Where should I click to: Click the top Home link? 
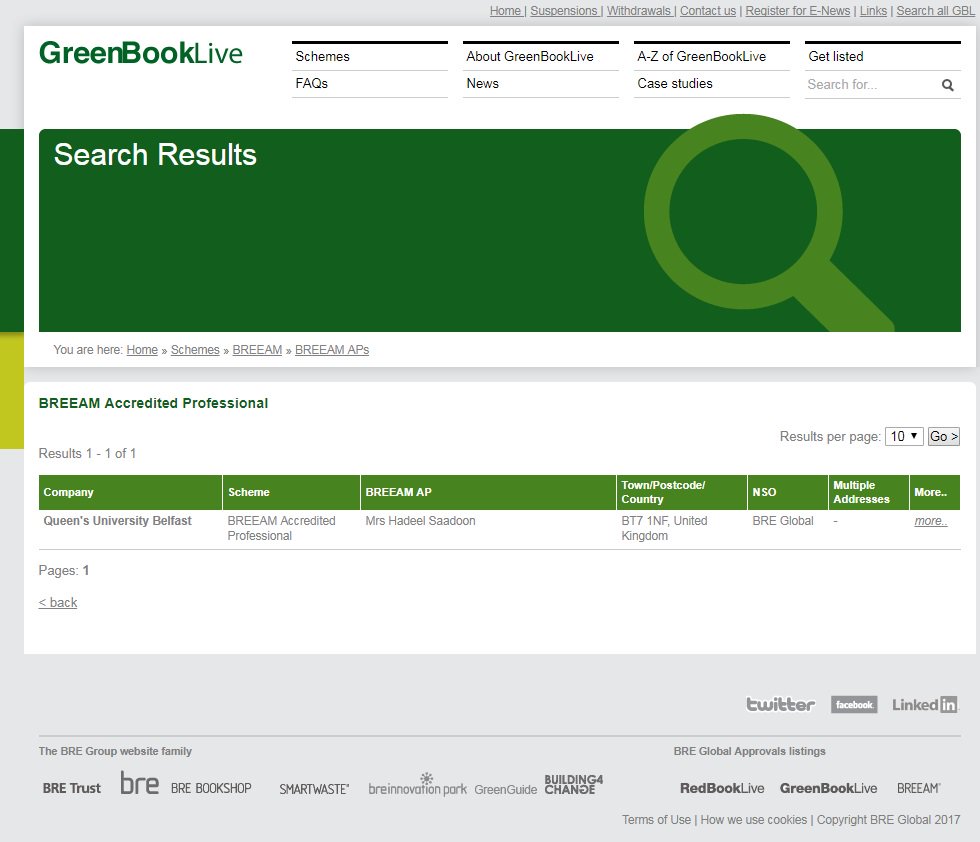[x=505, y=11]
